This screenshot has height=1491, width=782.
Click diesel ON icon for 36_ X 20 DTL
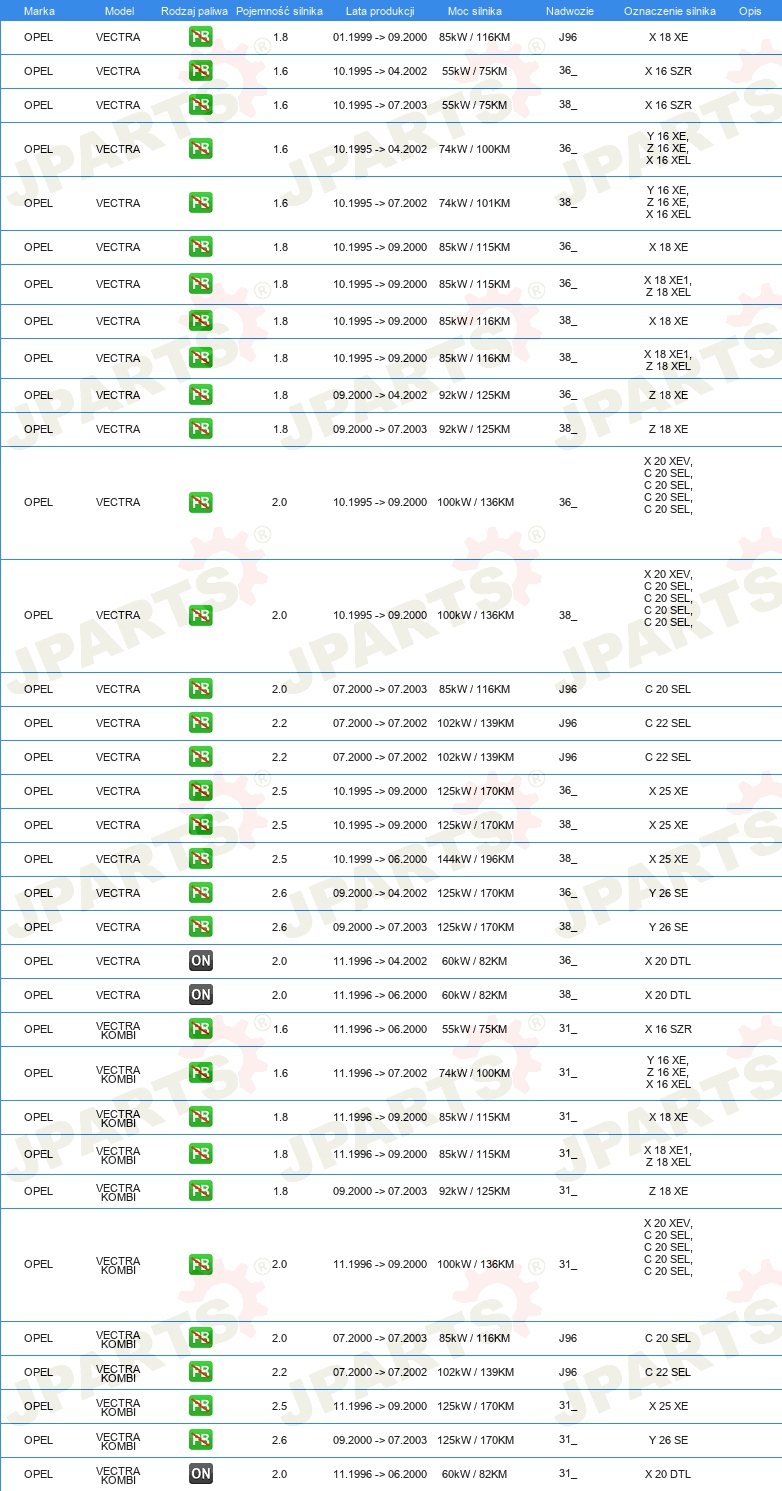click(x=201, y=961)
